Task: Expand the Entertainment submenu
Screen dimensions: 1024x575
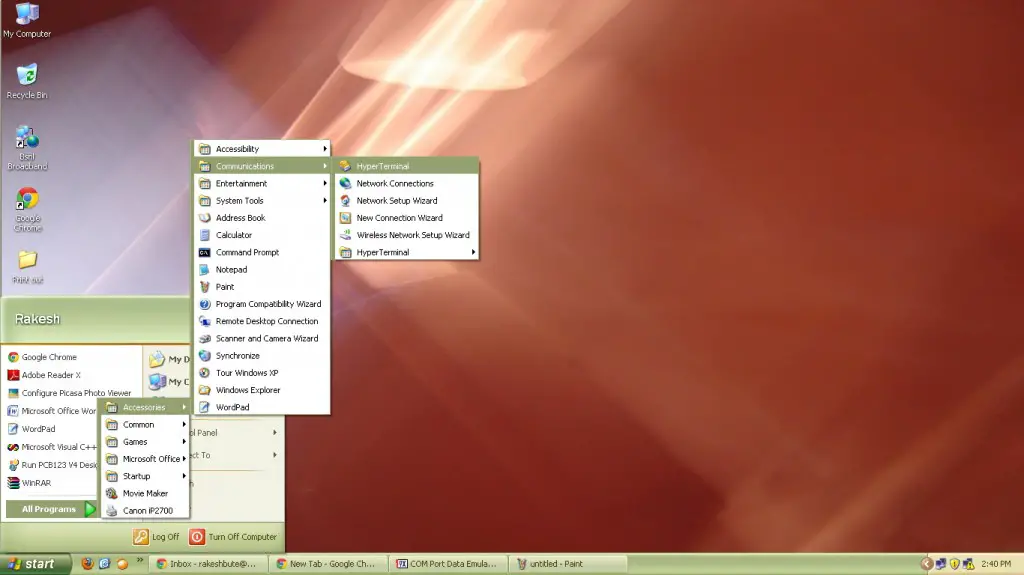Action: coord(262,184)
